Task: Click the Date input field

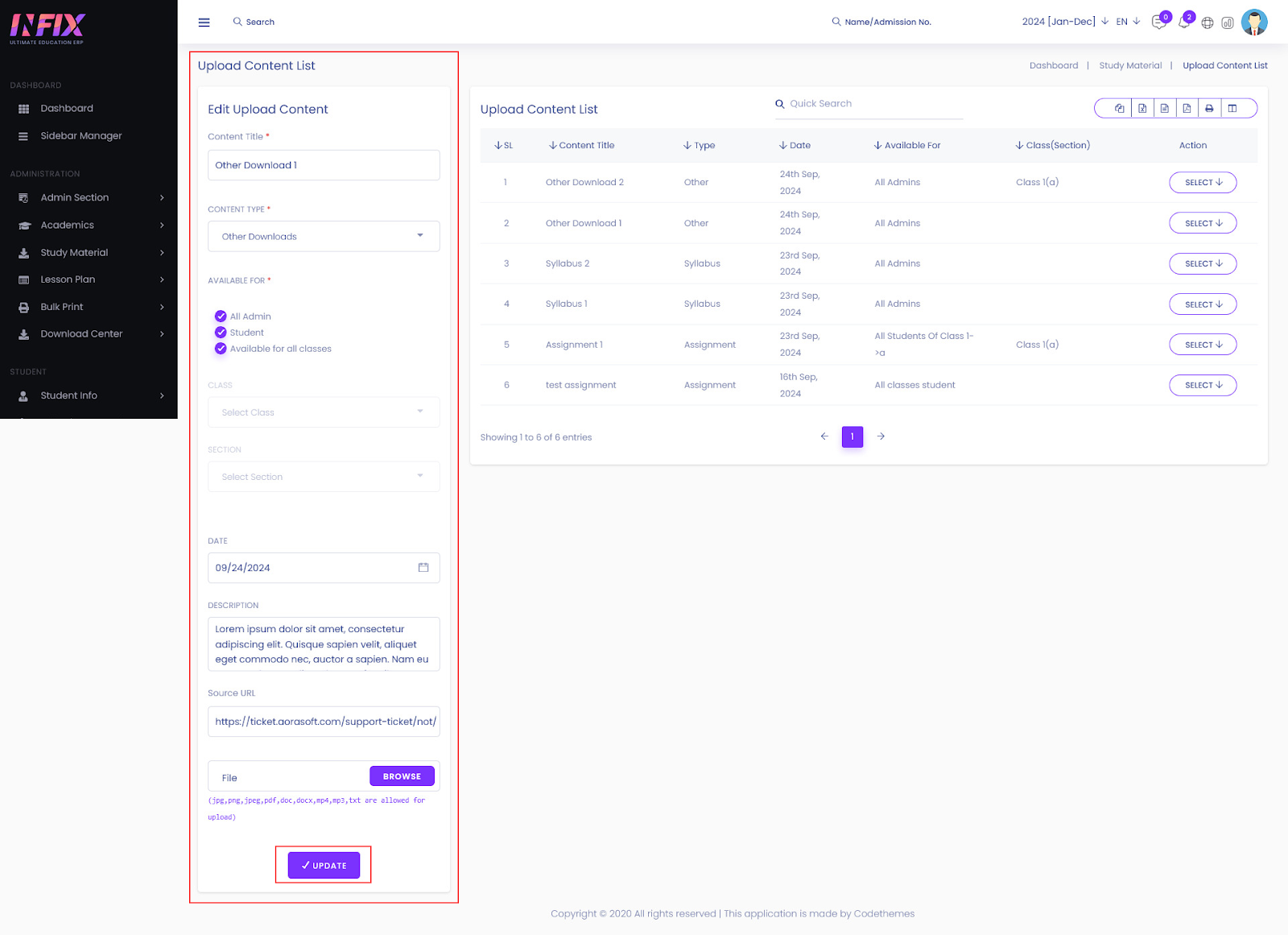Action: tap(324, 568)
